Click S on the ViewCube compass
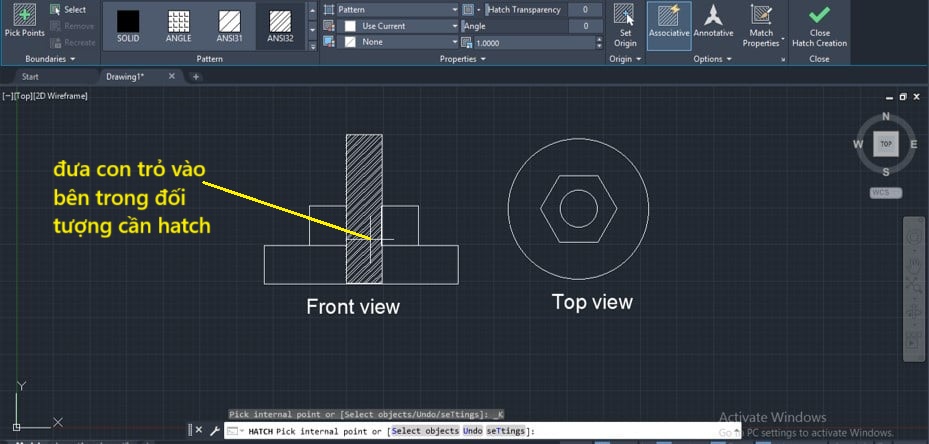 (886, 173)
